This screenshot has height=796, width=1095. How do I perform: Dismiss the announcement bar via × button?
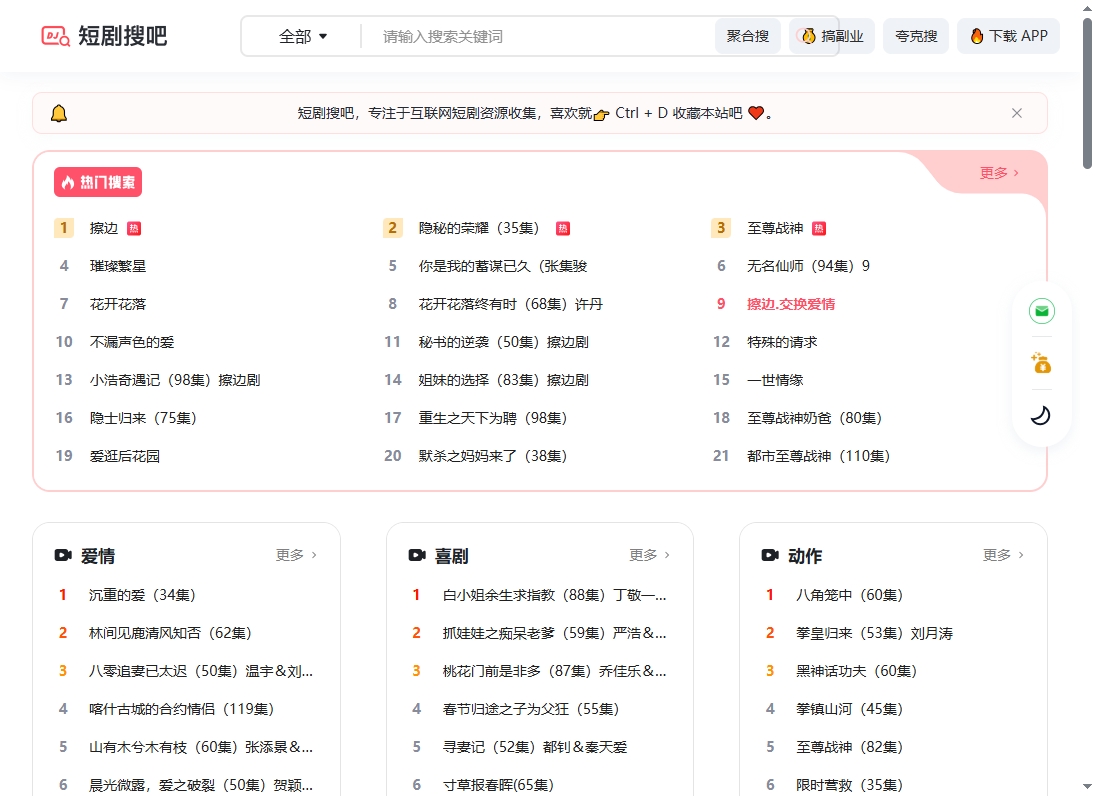[1017, 113]
